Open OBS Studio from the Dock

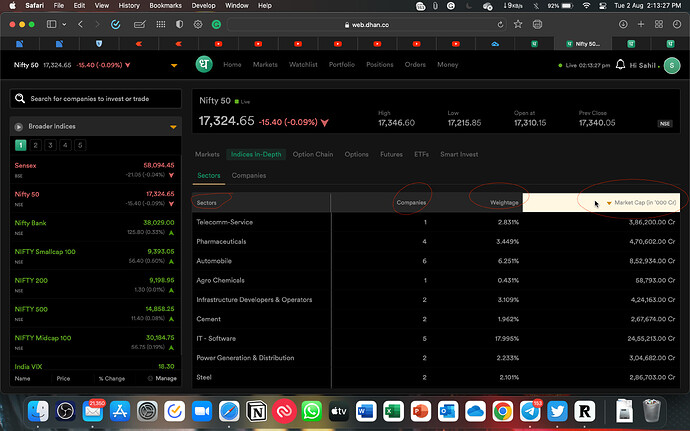click(66, 412)
